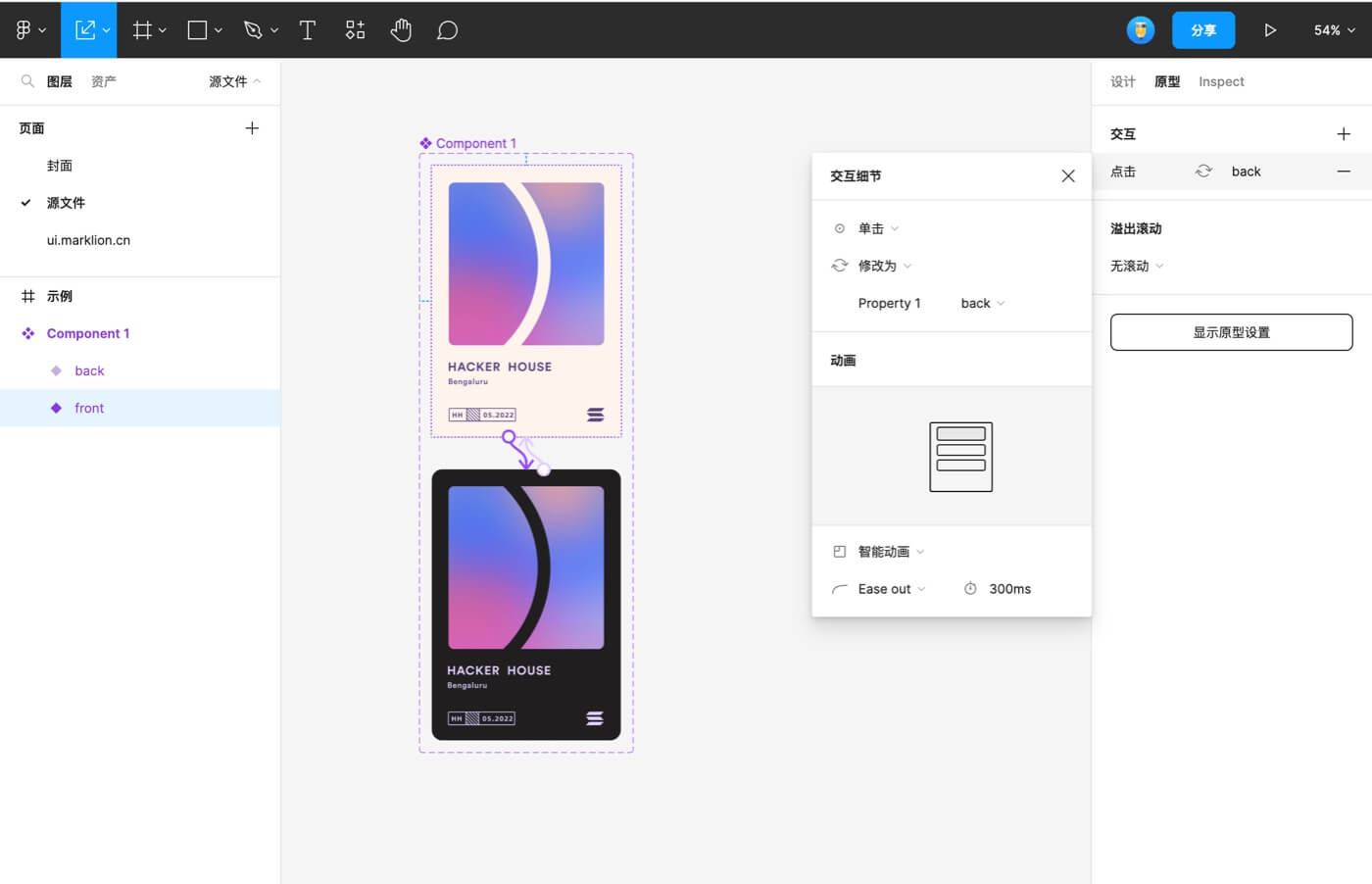Edit the 300ms duration field
This screenshot has height=884, width=1372.
[1010, 589]
